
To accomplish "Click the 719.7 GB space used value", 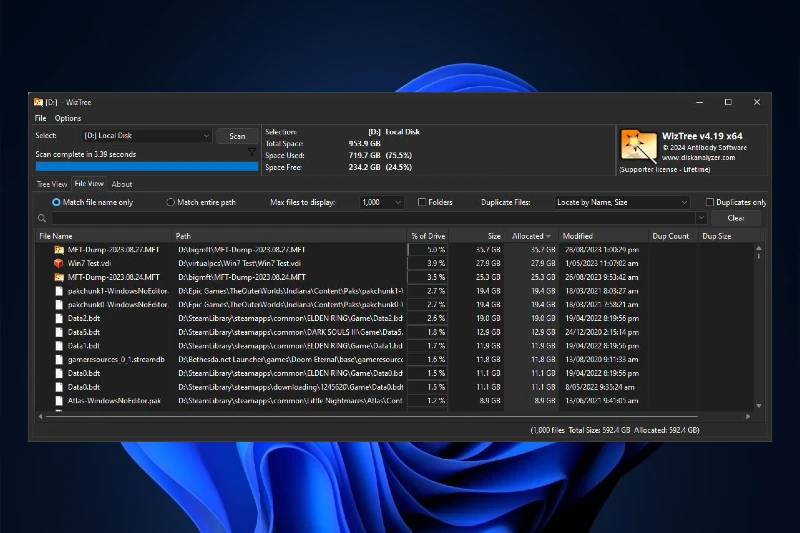I will tap(364, 155).
